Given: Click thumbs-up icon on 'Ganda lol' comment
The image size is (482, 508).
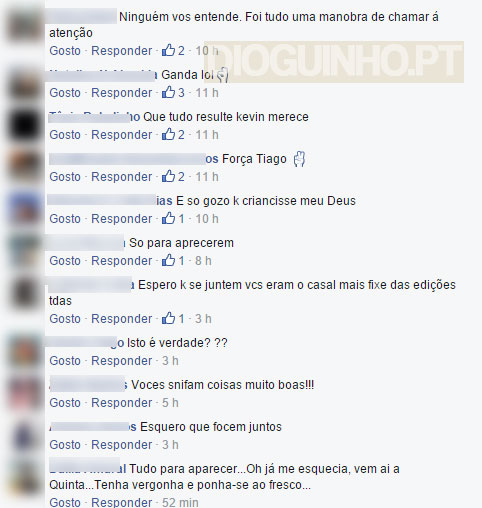Looking at the screenshot, I should point(168,92).
